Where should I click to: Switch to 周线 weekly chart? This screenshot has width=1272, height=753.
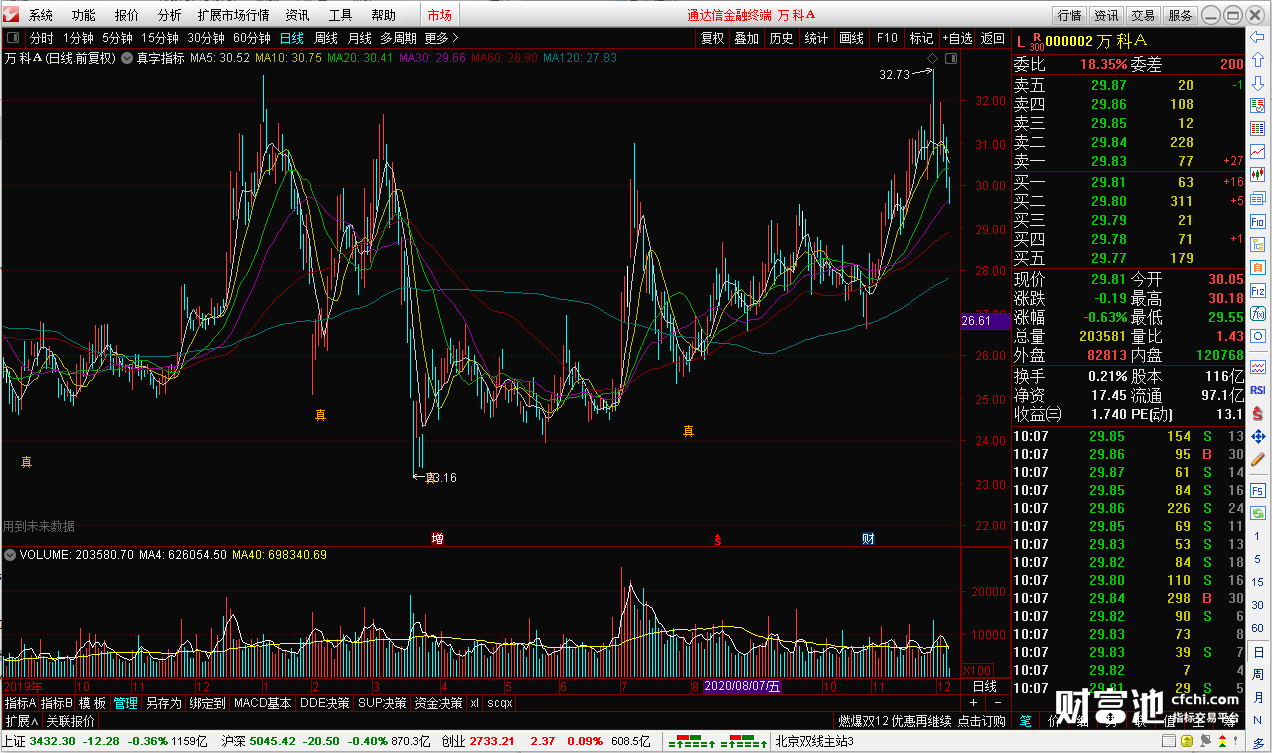tap(326, 38)
